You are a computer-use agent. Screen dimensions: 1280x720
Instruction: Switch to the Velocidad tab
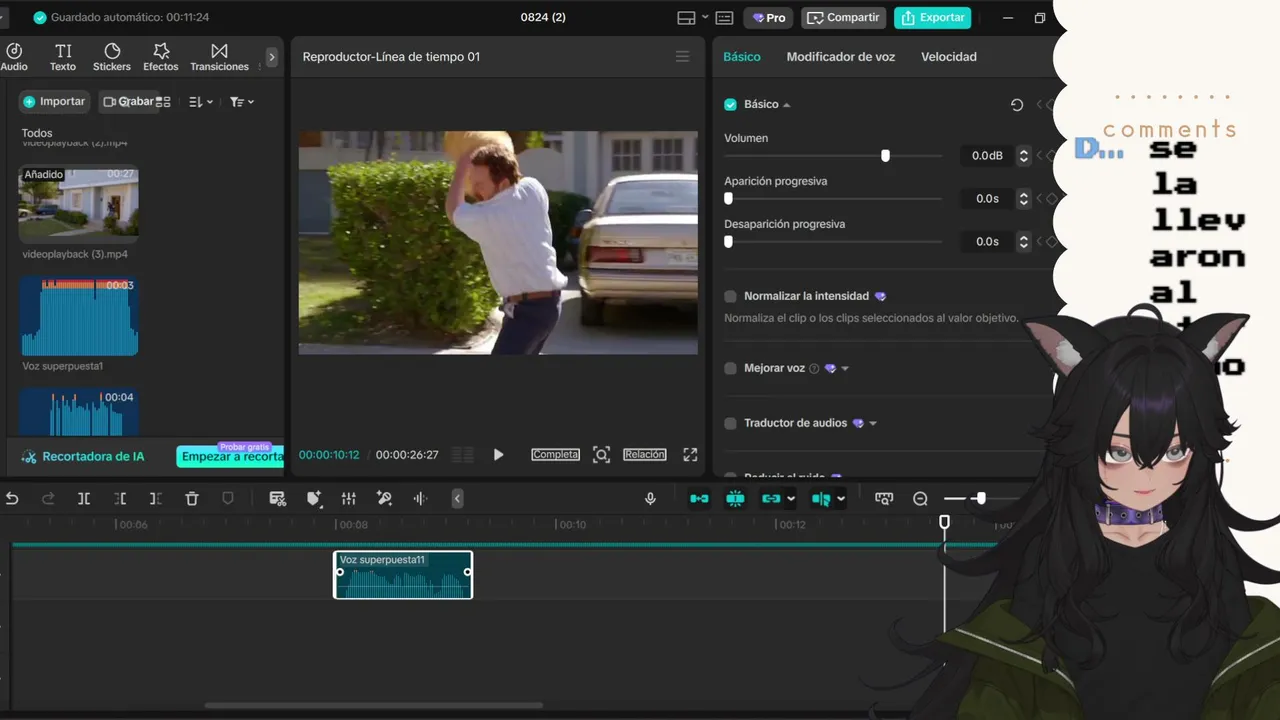coord(949,57)
